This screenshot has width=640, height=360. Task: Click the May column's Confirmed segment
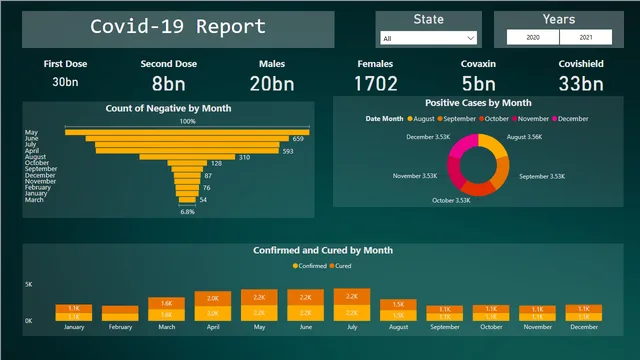[259, 313]
